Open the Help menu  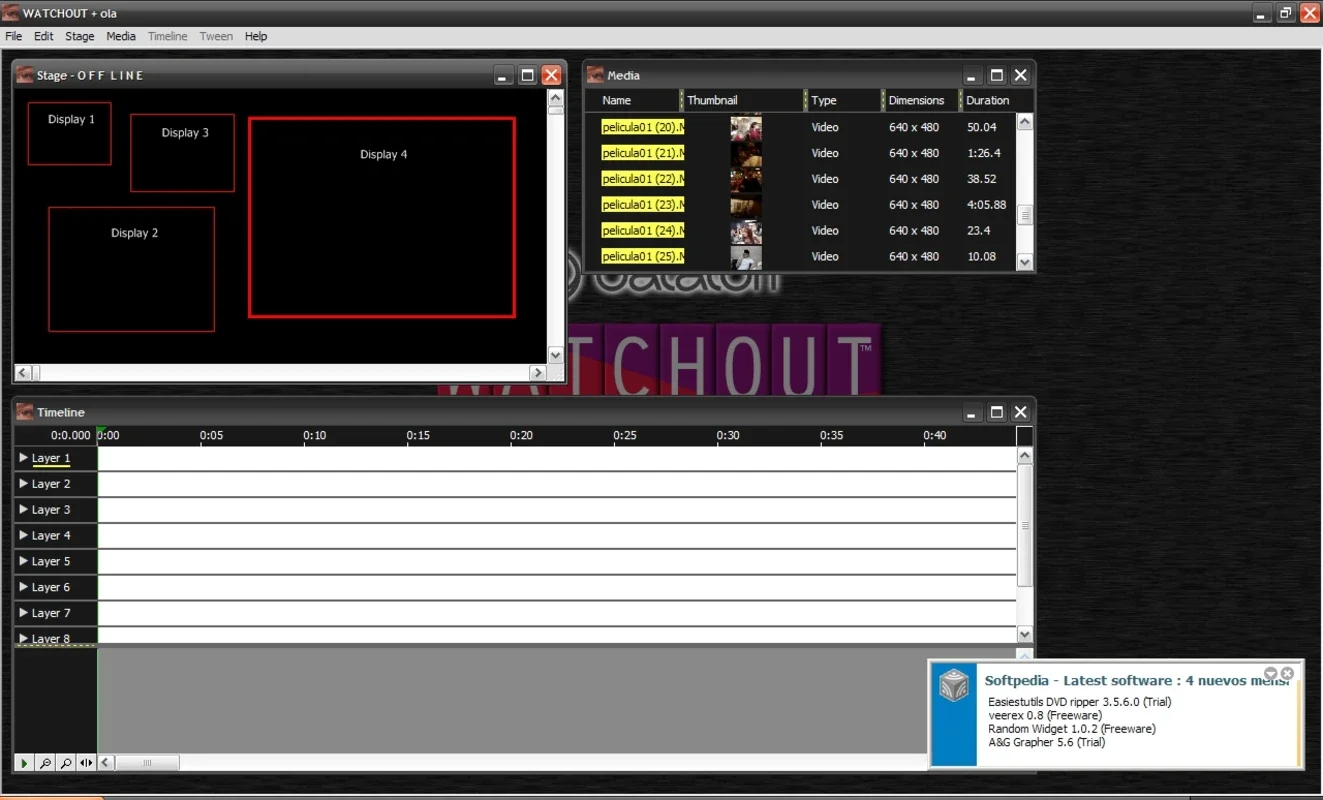pyautogui.click(x=256, y=36)
